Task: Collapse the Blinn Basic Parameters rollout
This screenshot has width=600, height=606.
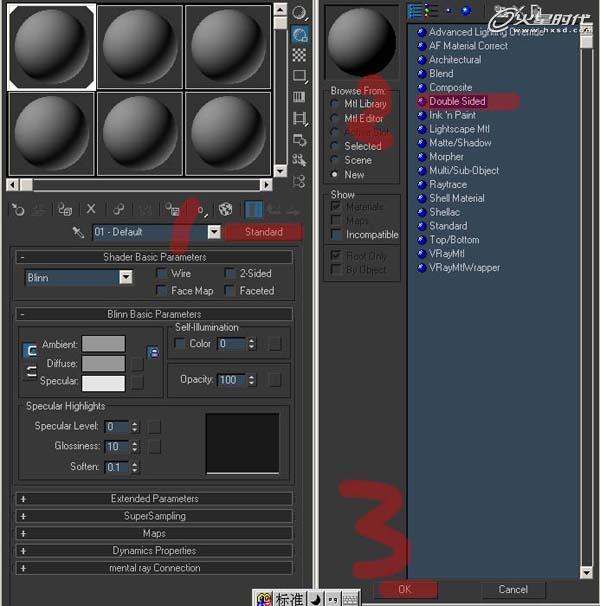Action: [154, 314]
